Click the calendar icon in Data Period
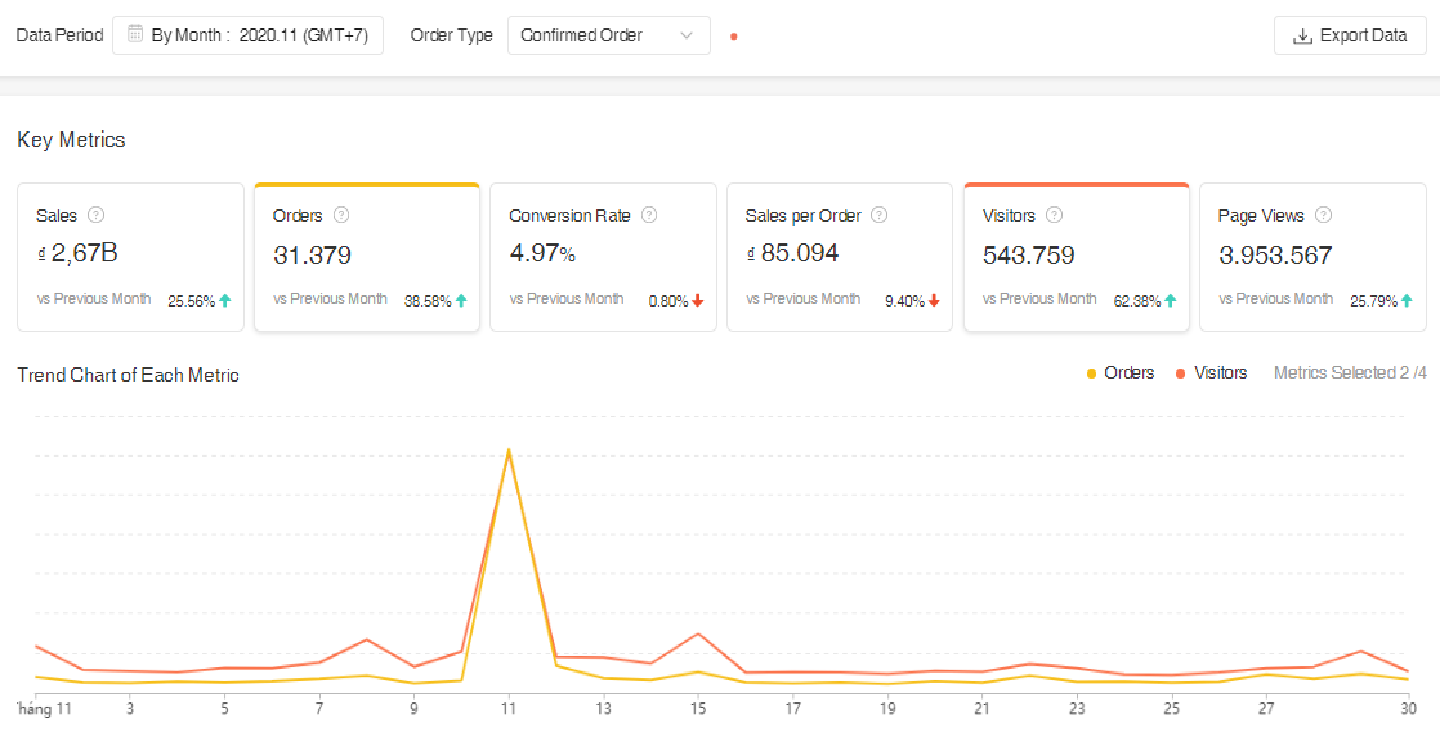 (136, 34)
